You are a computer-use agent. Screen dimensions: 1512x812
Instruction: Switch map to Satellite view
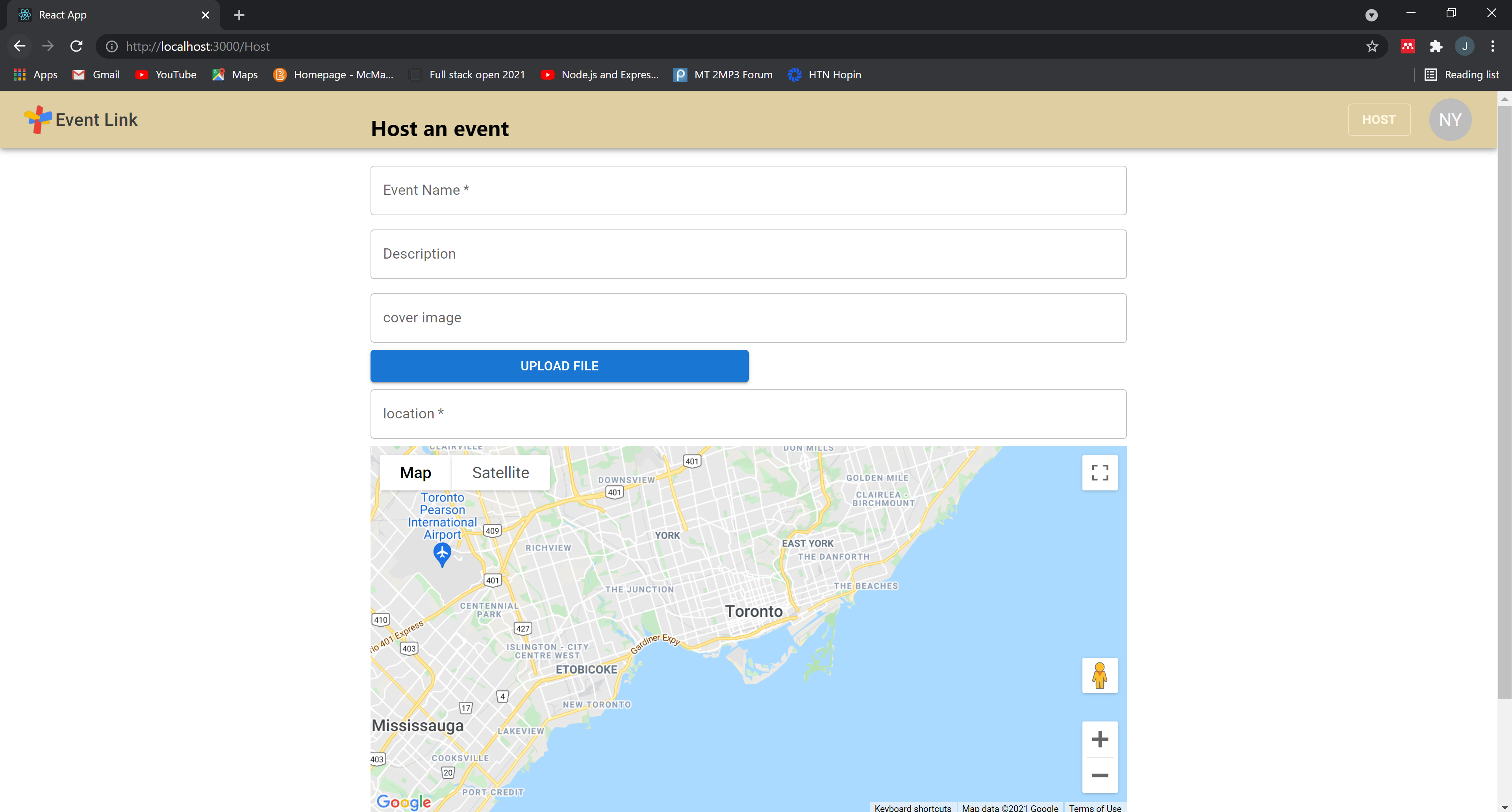(x=500, y=472)
